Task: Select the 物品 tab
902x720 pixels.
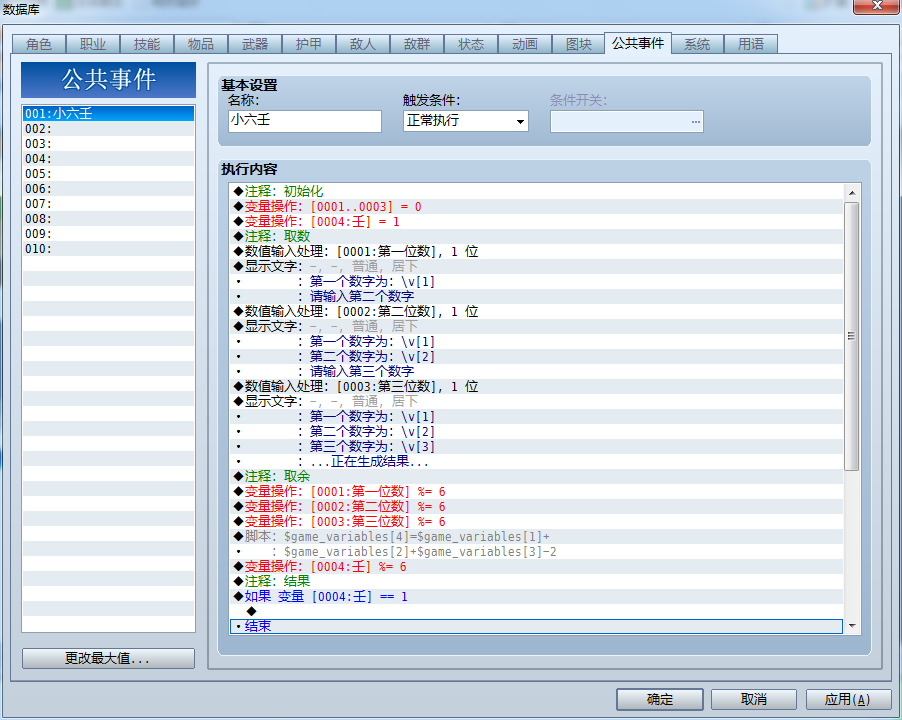Action: click(201, 44)
